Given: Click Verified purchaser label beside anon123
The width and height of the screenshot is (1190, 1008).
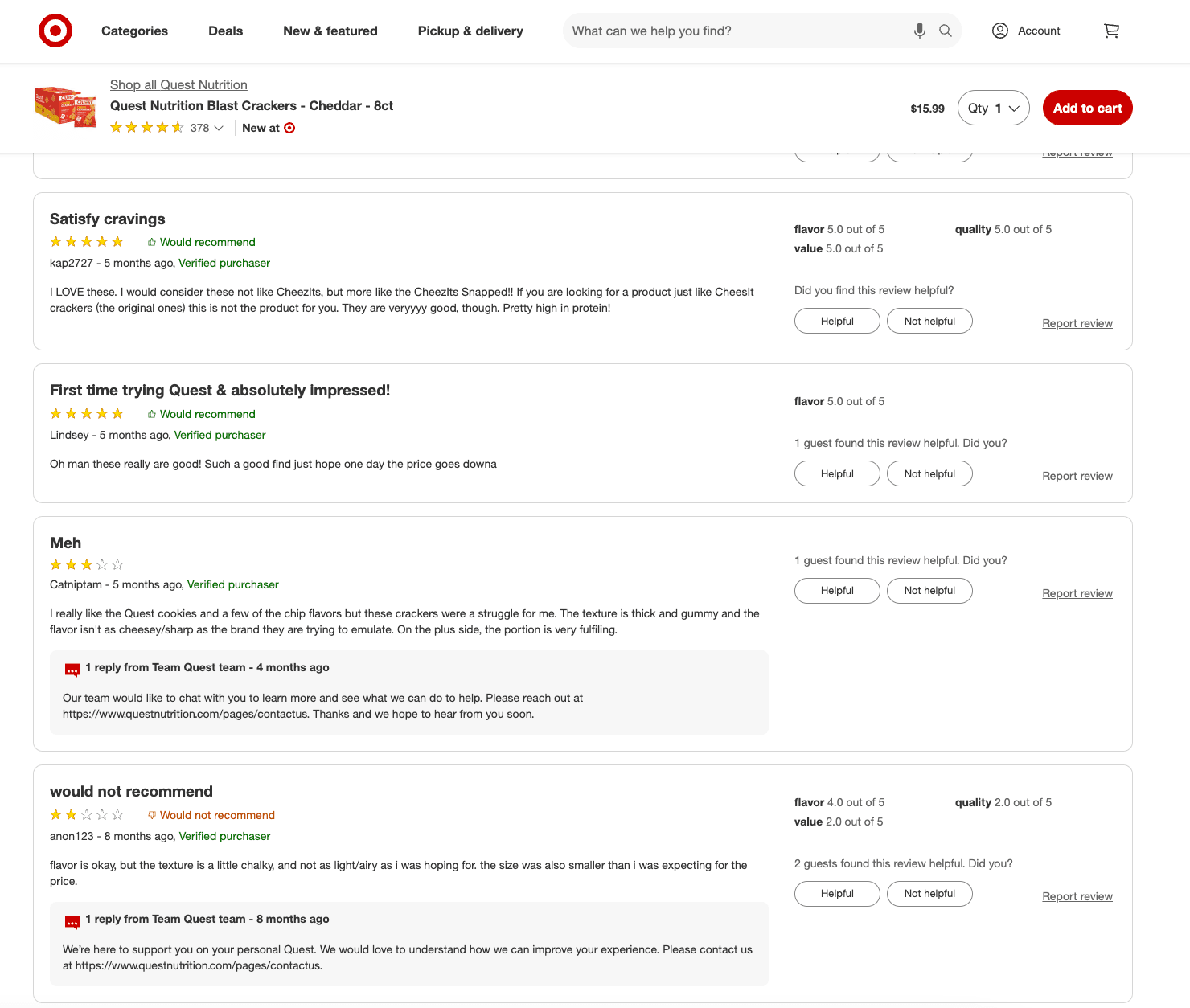Looking at the screenshot, I should click(x=224, y=836).
